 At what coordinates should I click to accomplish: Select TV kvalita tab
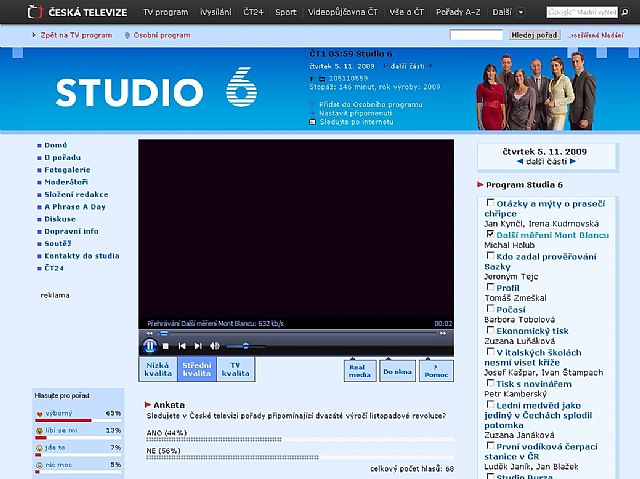coord(236,369)
